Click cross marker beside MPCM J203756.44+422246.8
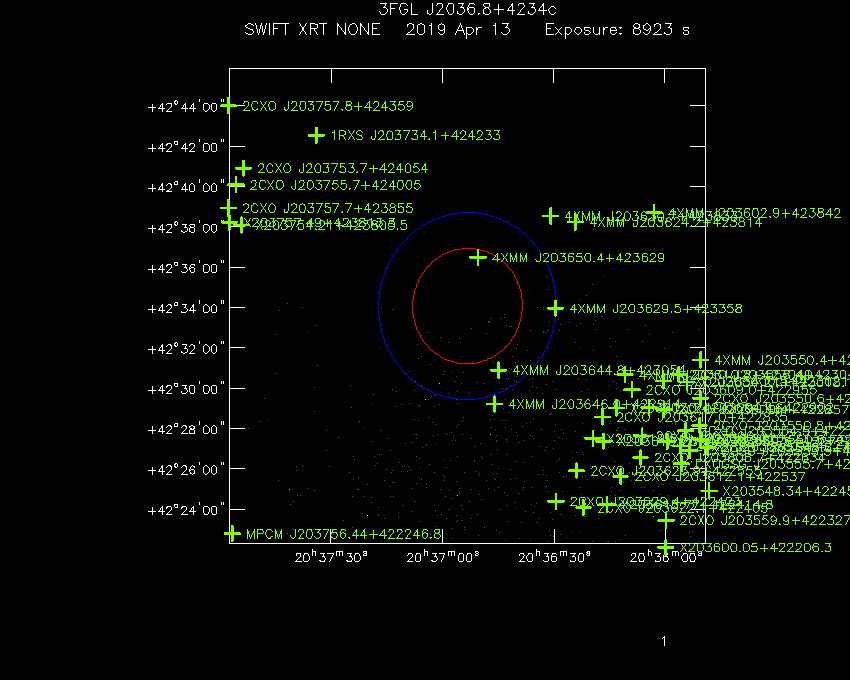 coord(232,534)
